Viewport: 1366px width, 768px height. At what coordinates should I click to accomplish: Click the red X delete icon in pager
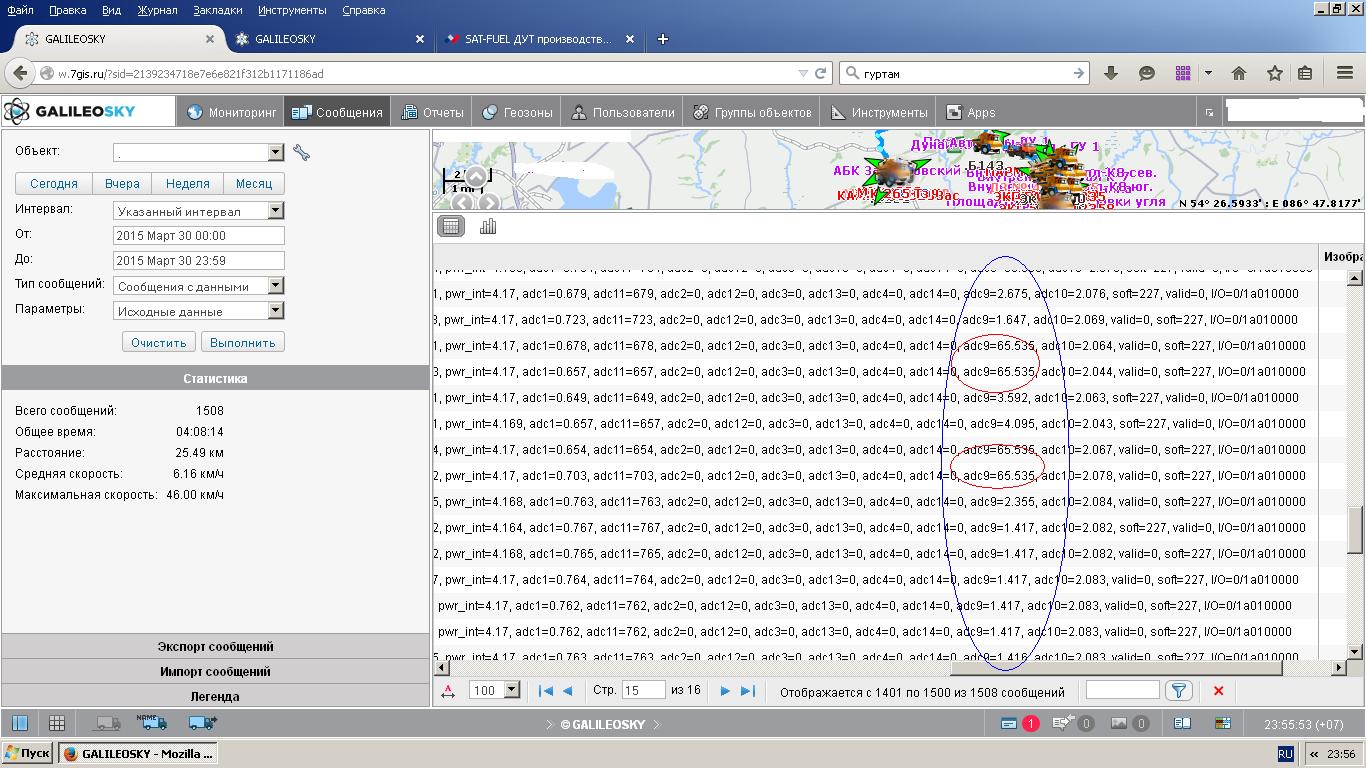coord(1218,690)
